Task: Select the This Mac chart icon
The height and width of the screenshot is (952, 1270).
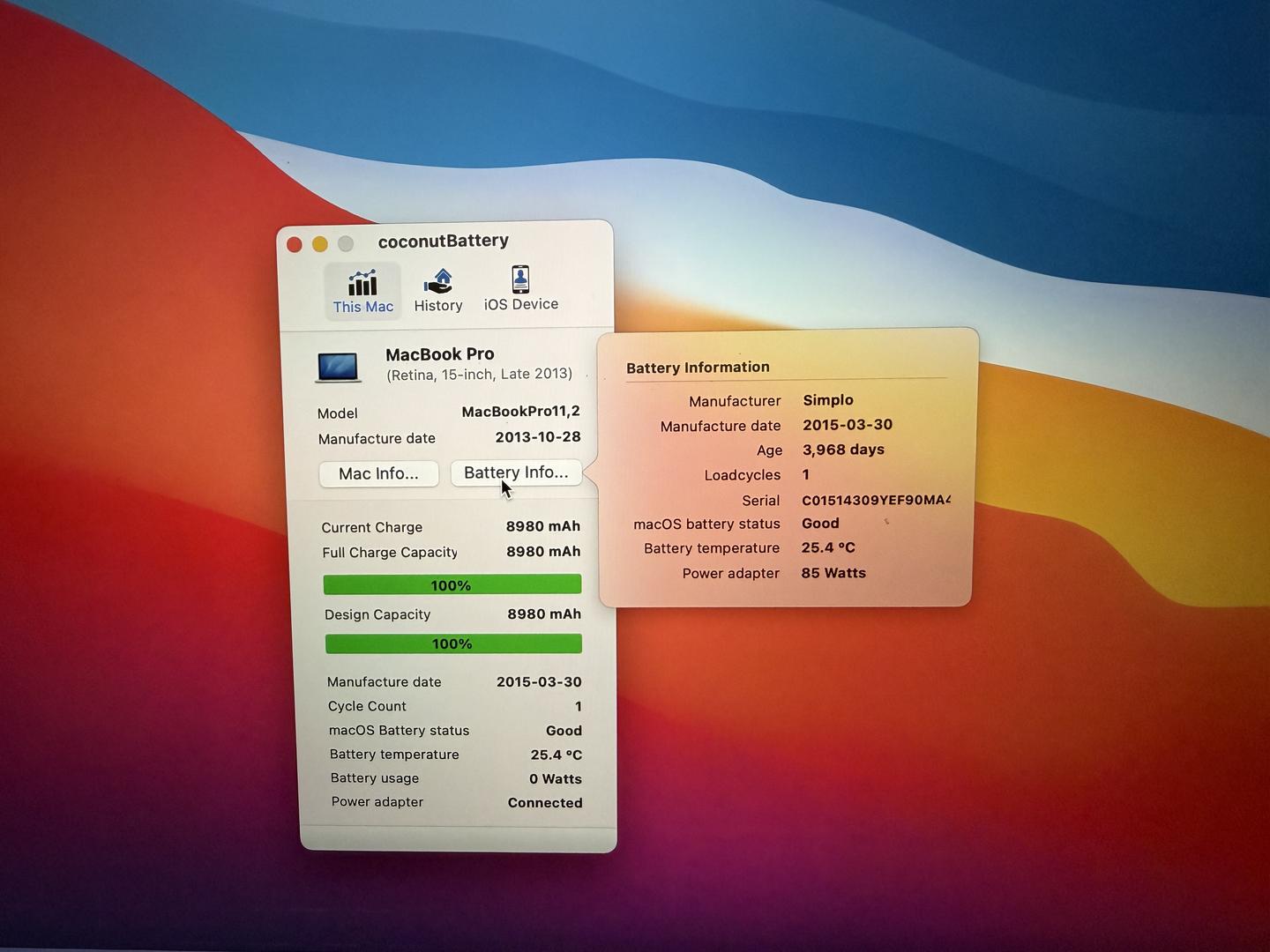Action: [x=362, y=284]
